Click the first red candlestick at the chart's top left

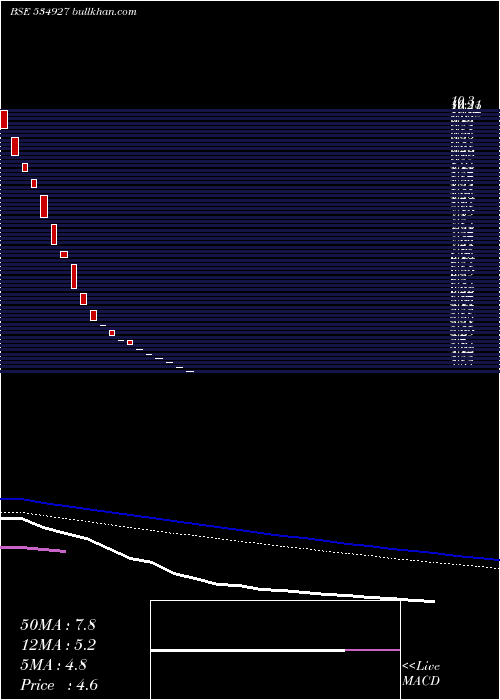pyautogui.click(x=4, y=119)
